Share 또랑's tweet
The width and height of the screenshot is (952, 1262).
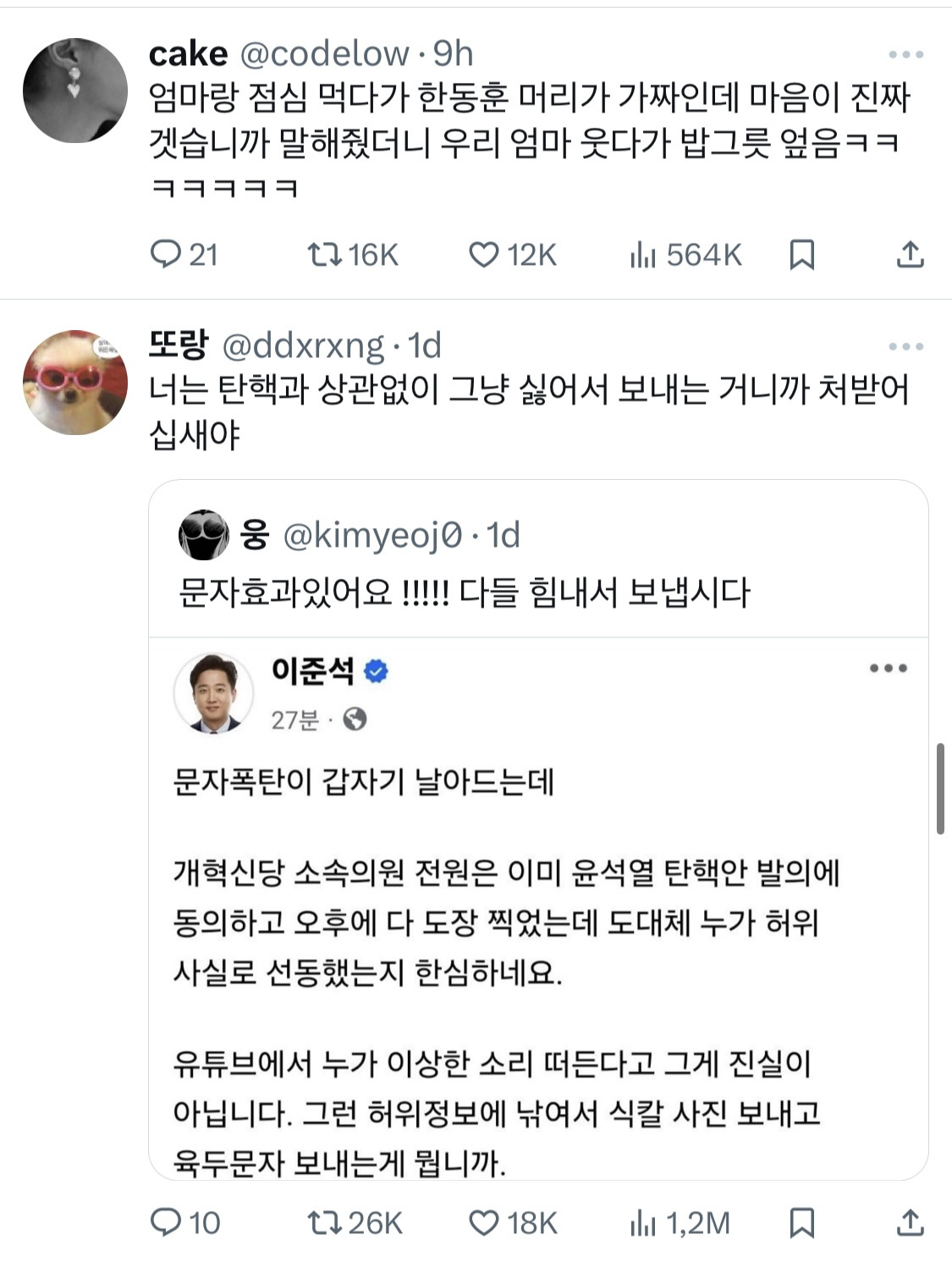tap(910, 1222)
